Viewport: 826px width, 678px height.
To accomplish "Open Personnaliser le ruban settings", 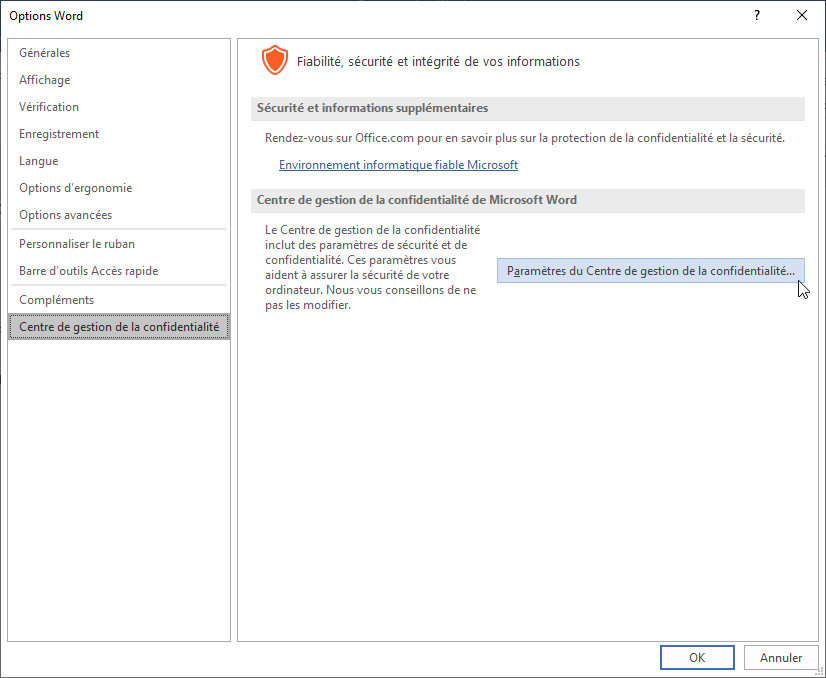I will [x=77, y=244].
